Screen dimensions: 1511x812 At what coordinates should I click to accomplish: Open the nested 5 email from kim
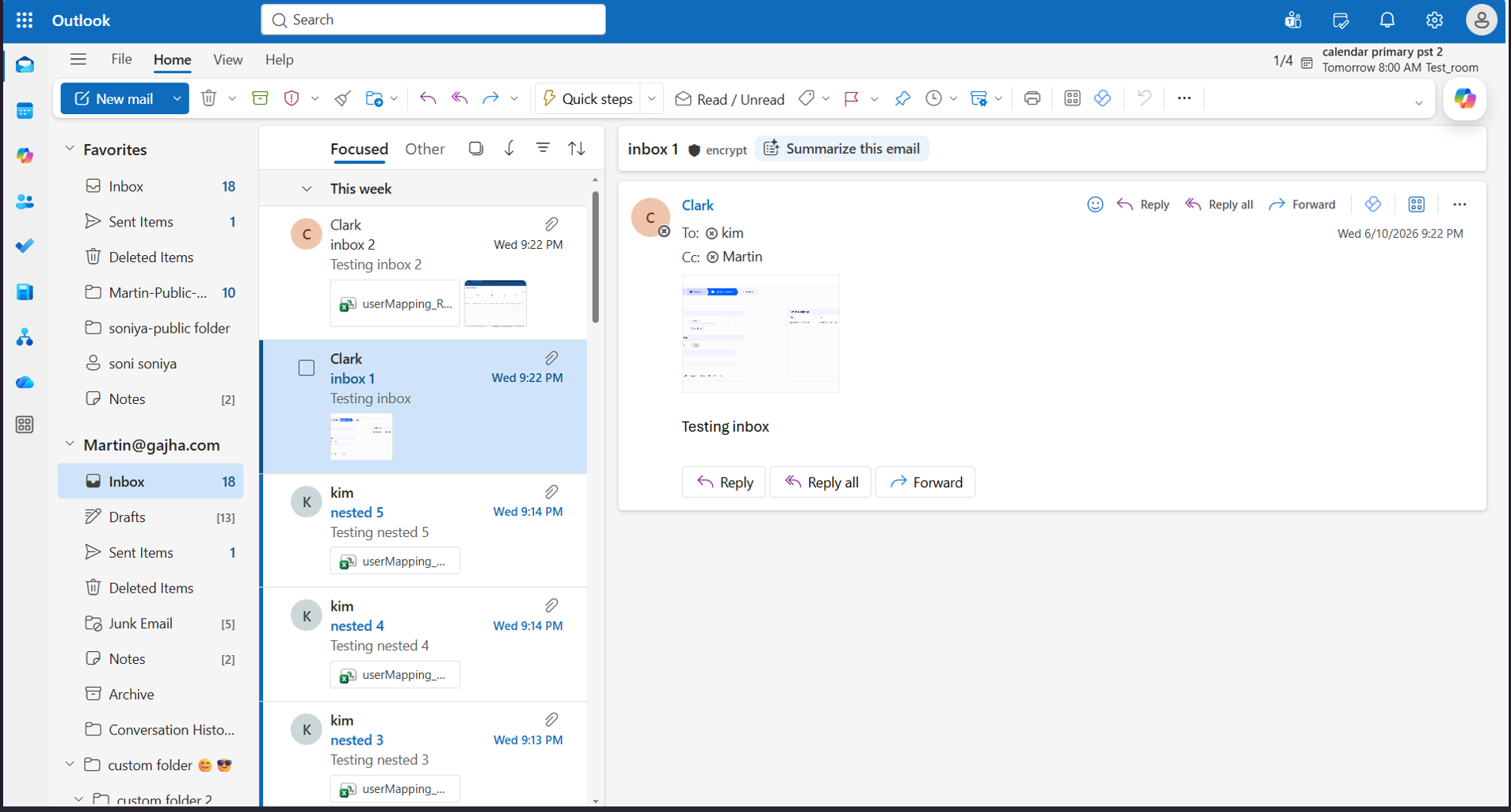pyautogui.click(x=425, y=531)
